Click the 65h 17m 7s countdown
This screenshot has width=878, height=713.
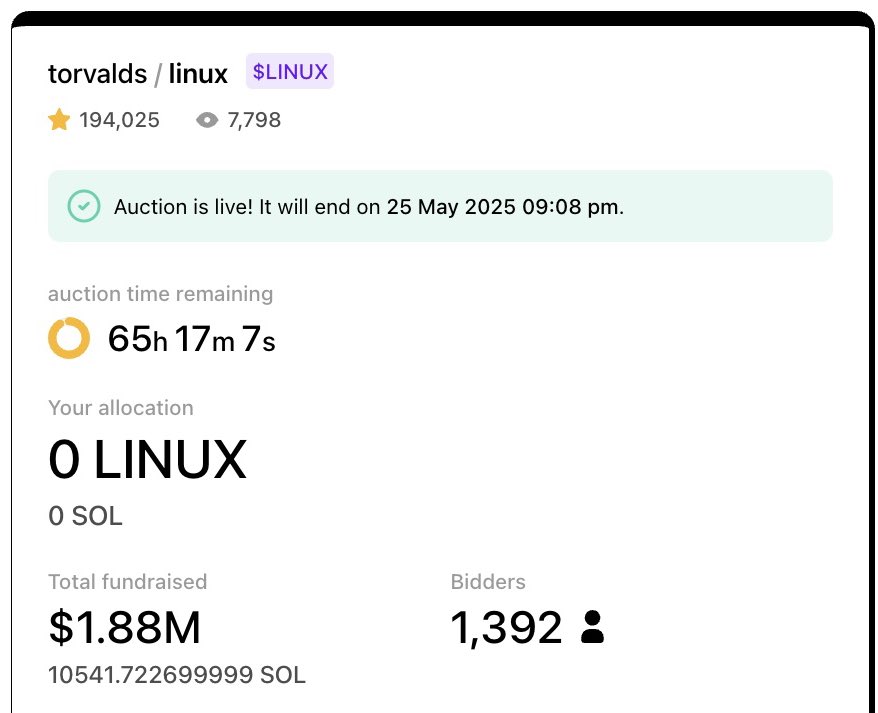point(192,339)
